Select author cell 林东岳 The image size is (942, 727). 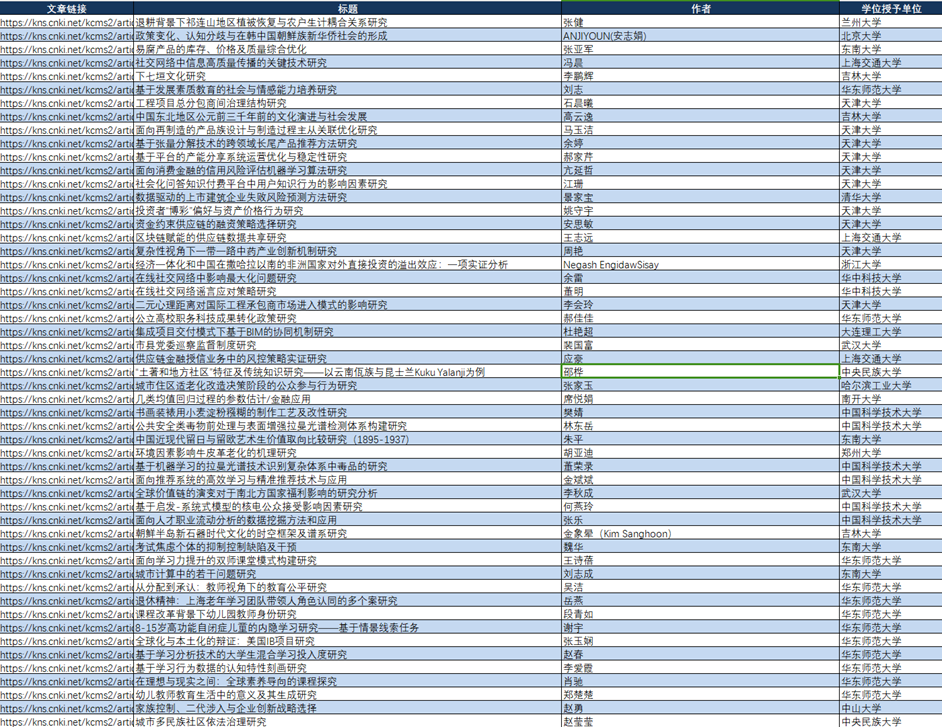[700, 426]
